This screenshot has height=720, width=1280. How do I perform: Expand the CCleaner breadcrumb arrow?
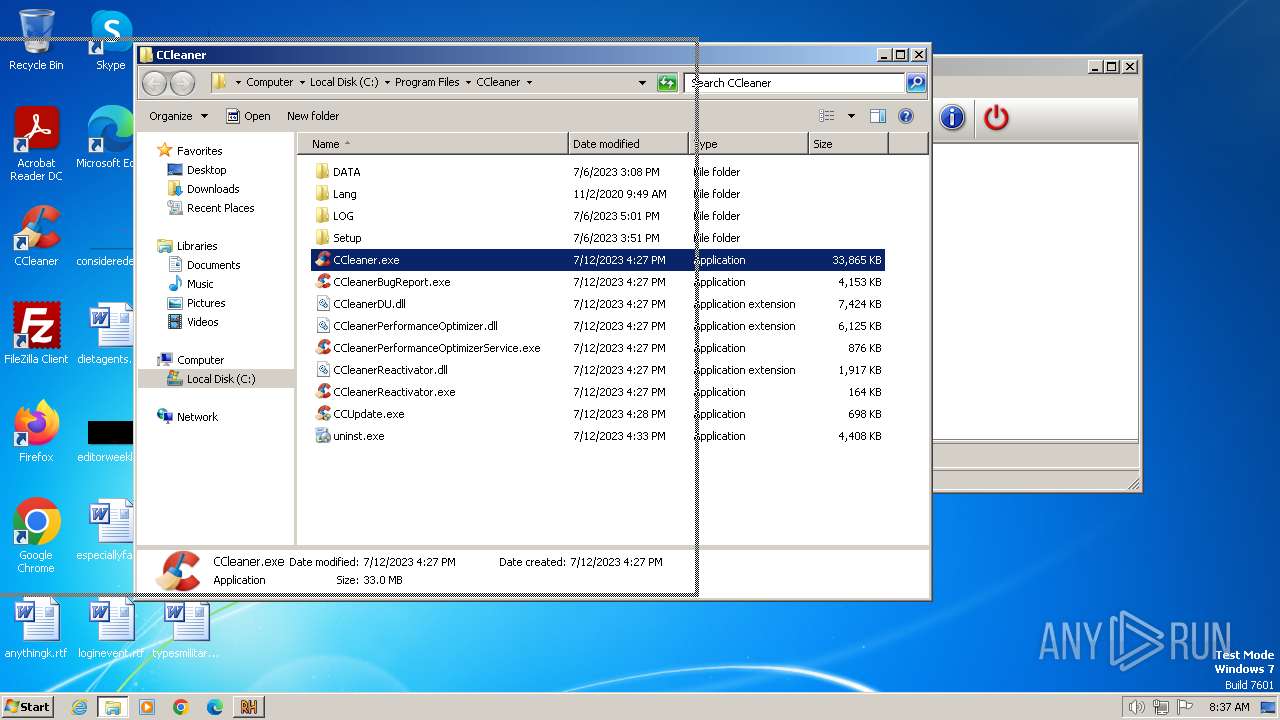(x=529, y=83)
